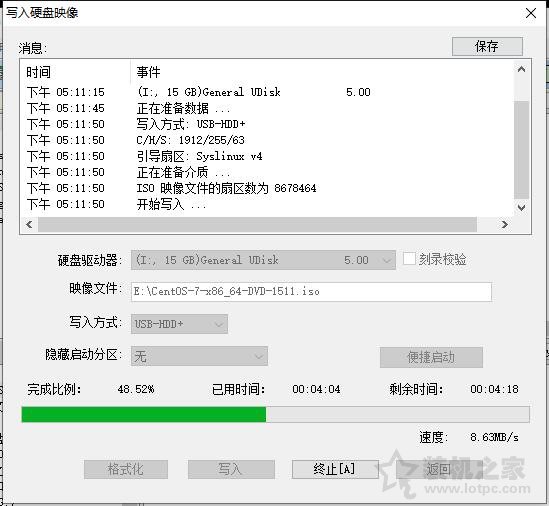Click the disabled 格式化 button

pyautogui.click(x=126, y=469)
